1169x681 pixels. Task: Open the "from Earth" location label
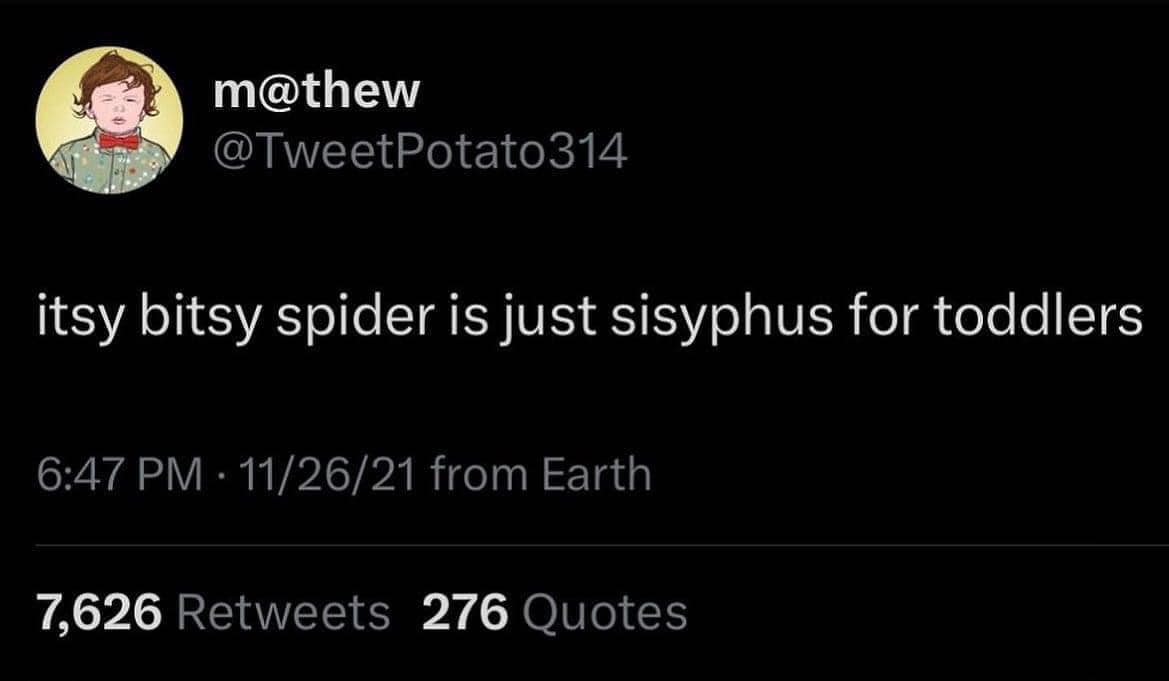[541, 473]
